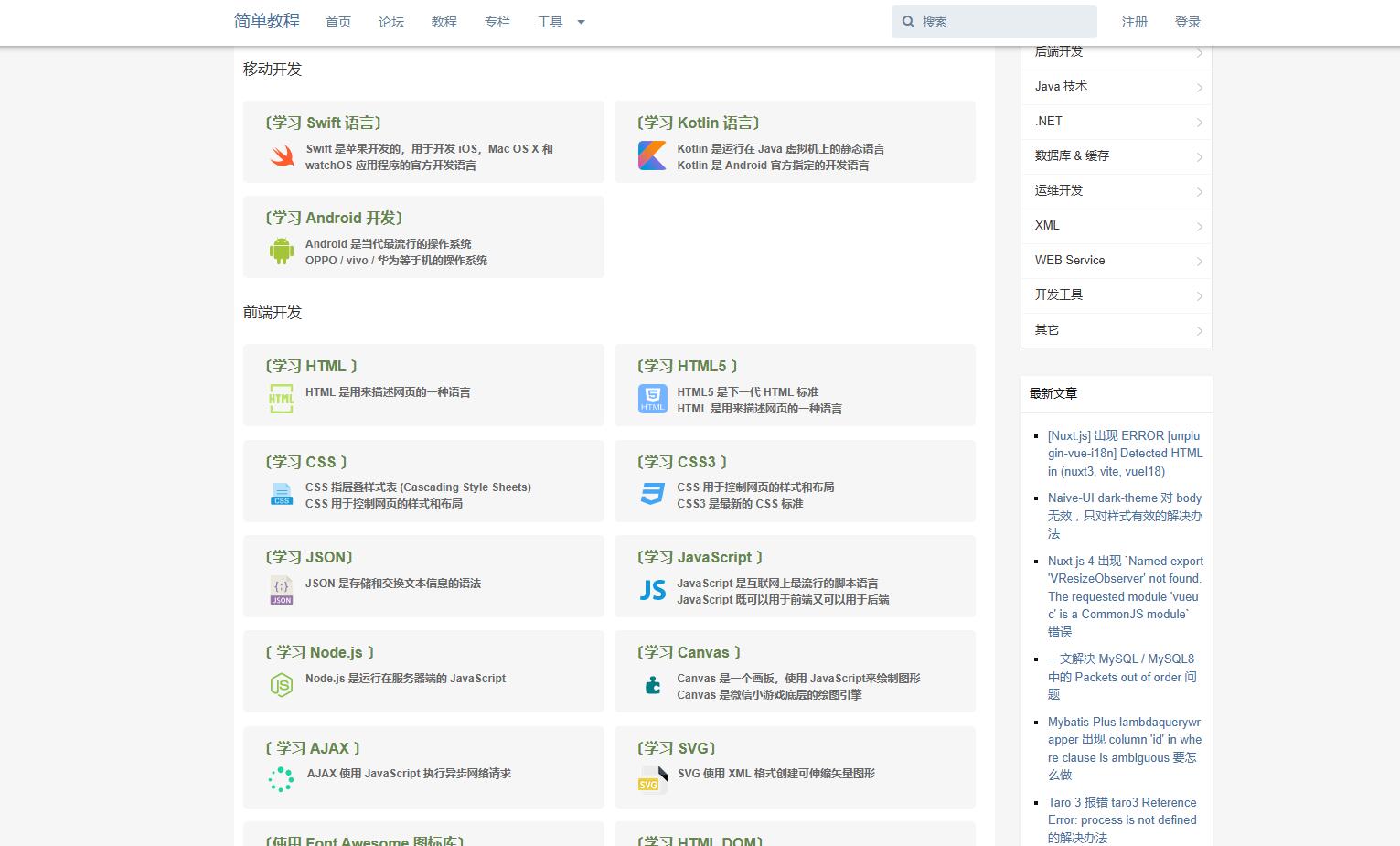
Task: Click the 简单教程 site logo
Action: click(x=267, y=21)
